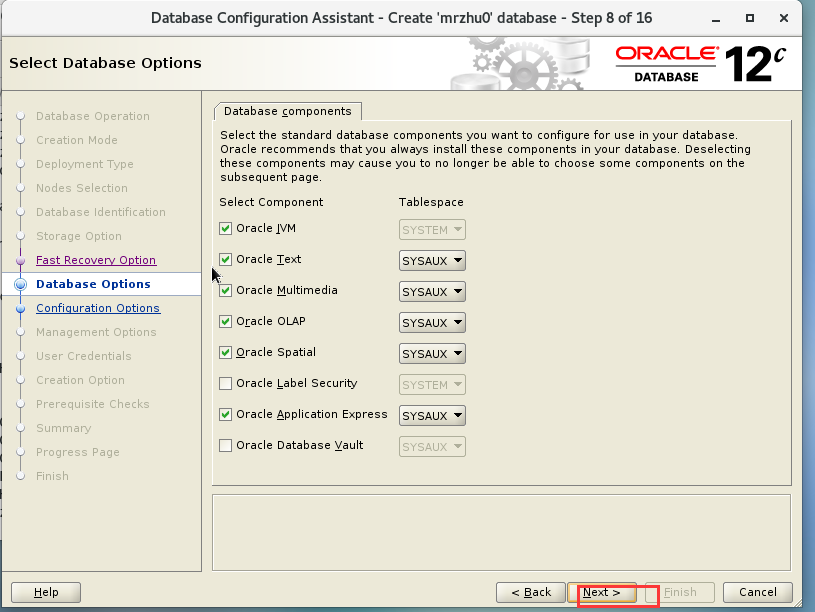The height and width of the screenshot is (612, 815).
Task: Disable Oracle Application Express checkbox
Action: coord(225,414)
